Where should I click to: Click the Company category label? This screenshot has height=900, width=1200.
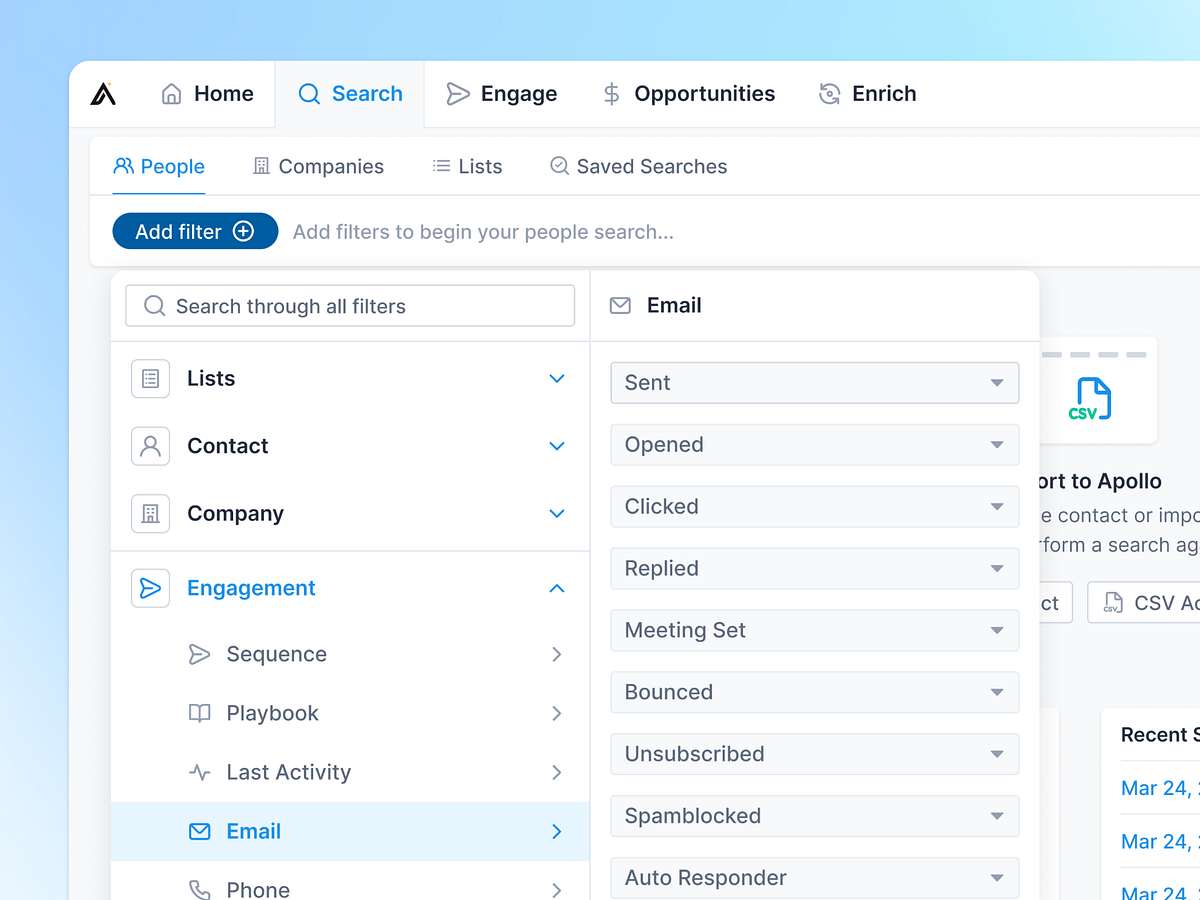236,514
